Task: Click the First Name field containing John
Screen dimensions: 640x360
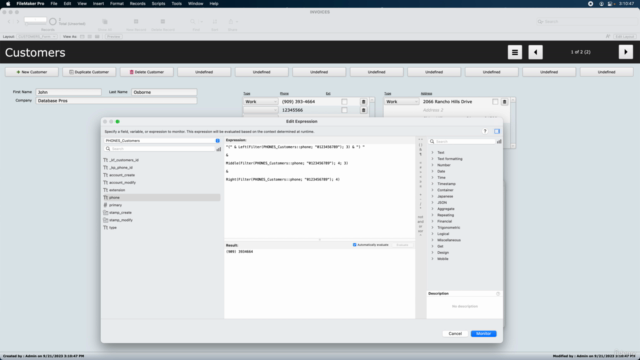Action: click(69, 92)
